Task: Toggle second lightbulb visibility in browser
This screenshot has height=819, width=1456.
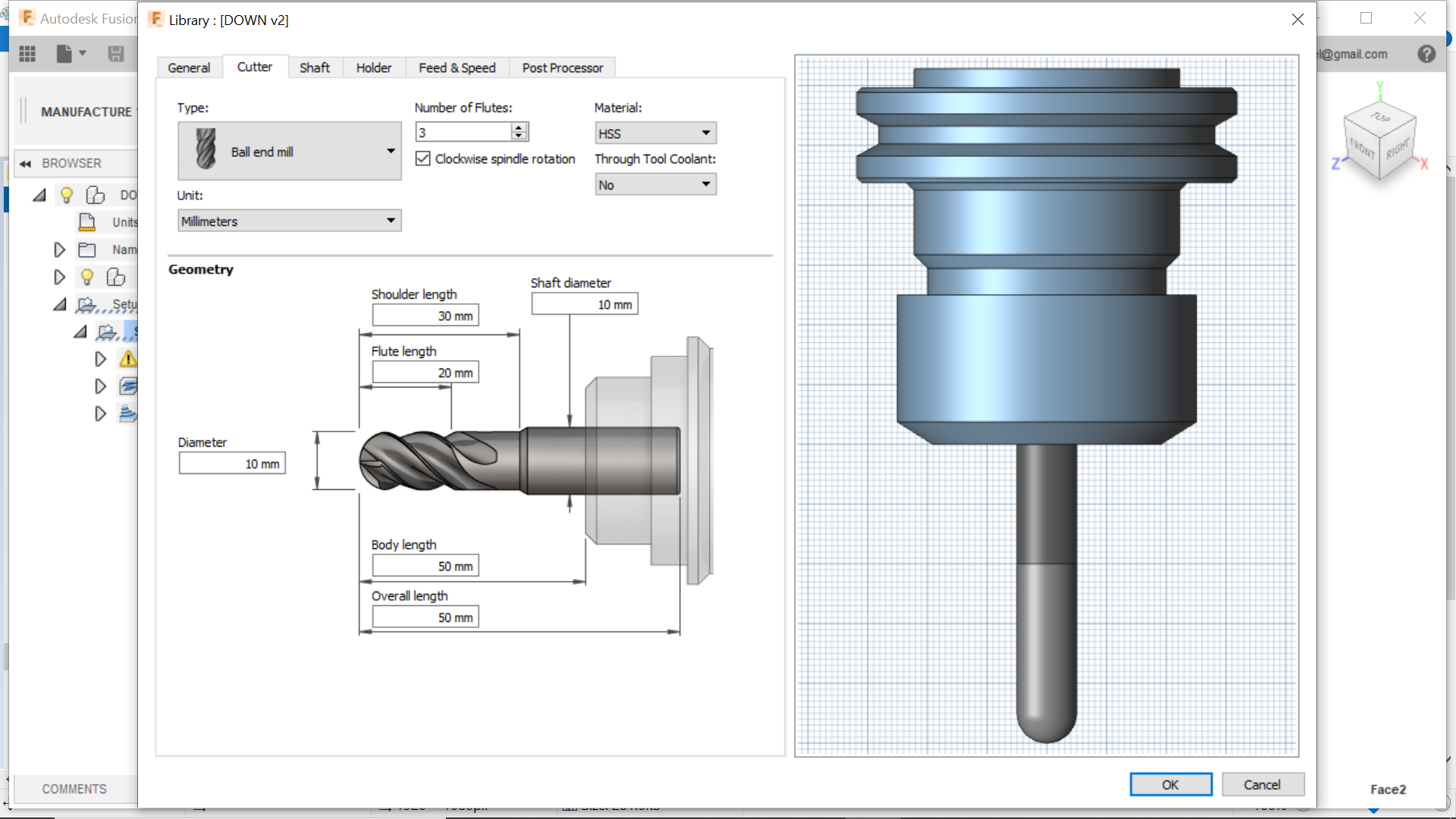Action: tap(87, 278)
